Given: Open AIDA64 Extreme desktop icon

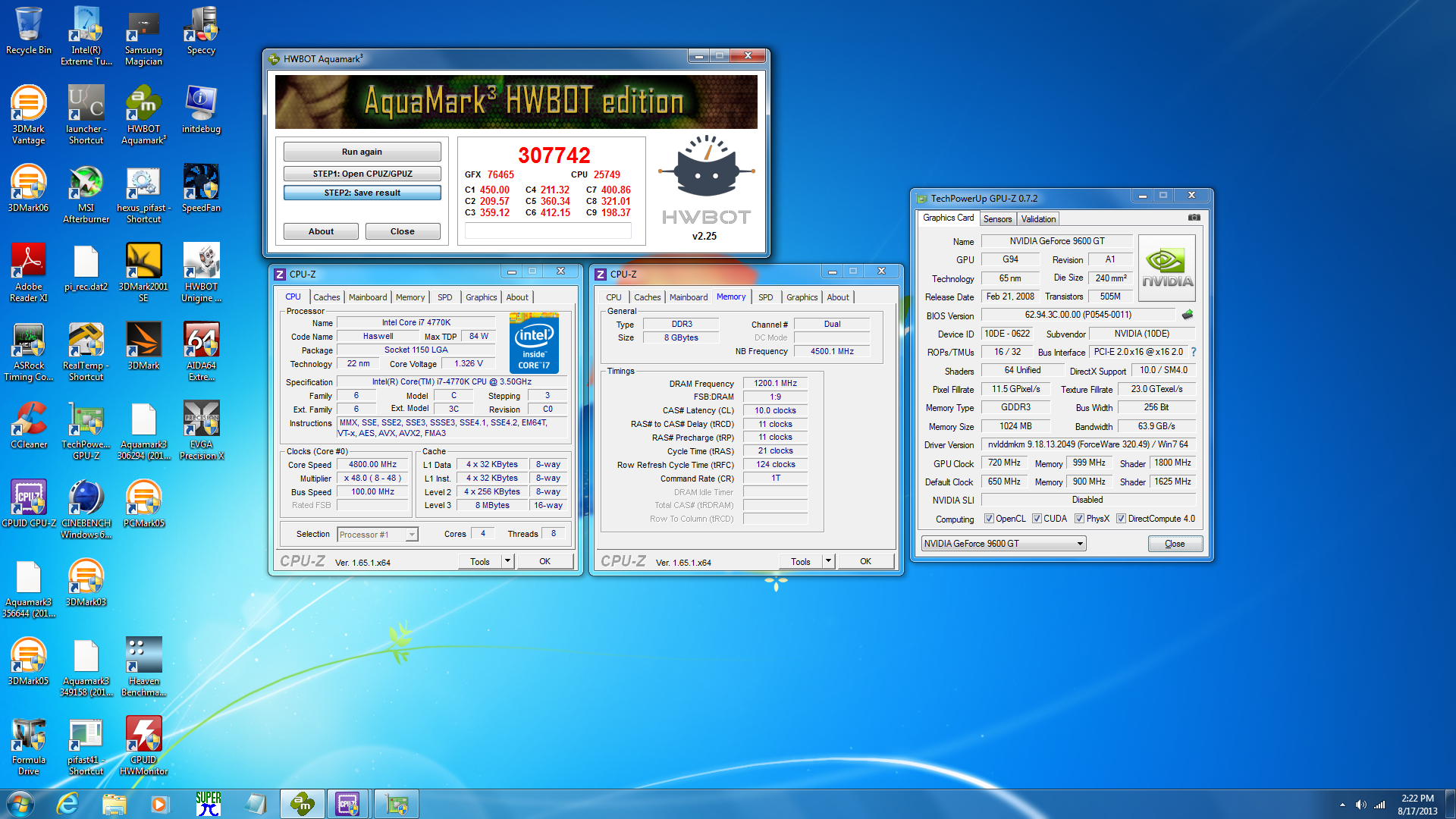Looking at the screenshot, I should [202, 351].
